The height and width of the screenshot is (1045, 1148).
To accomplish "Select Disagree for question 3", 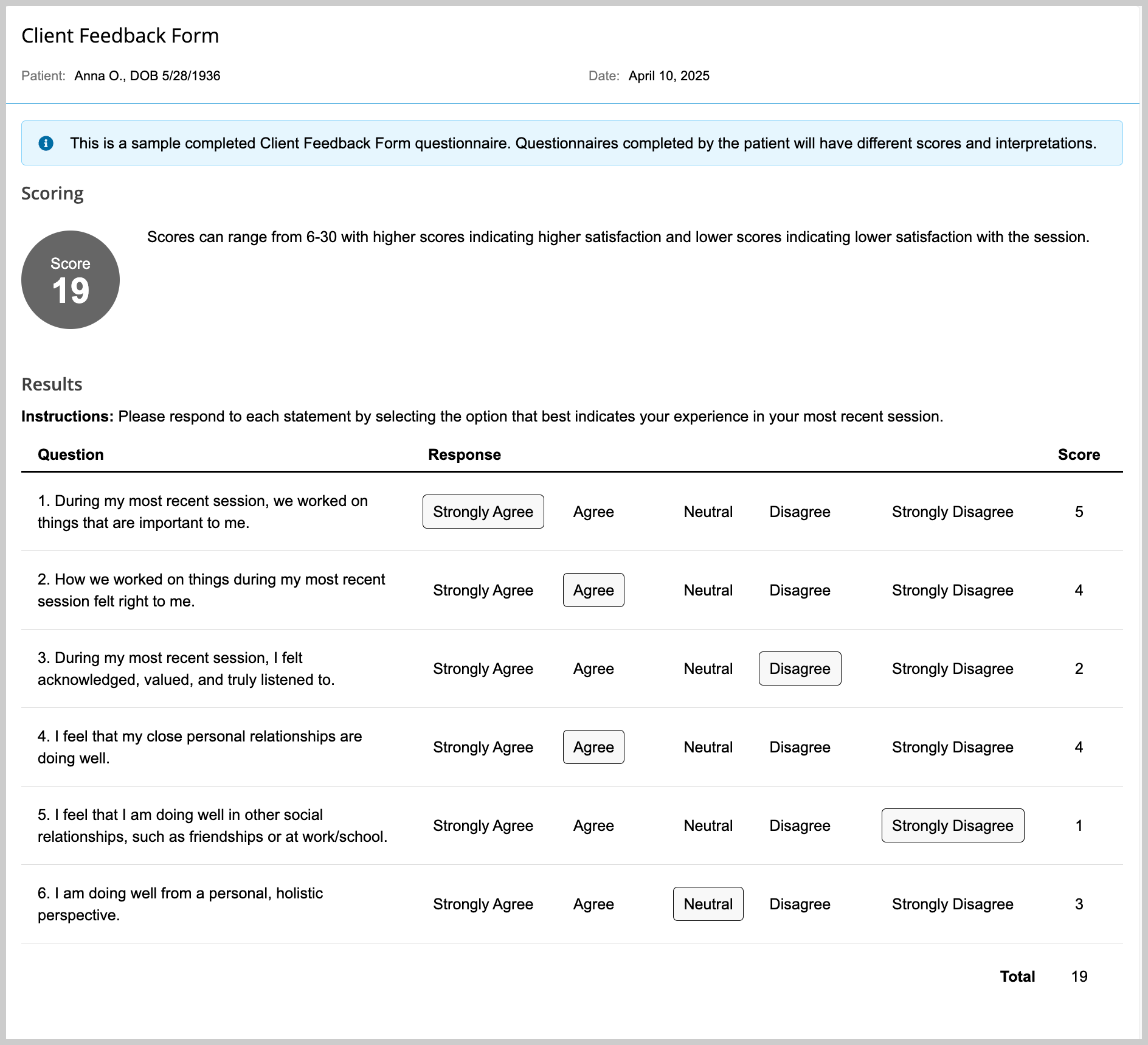I will coord(799,668).
